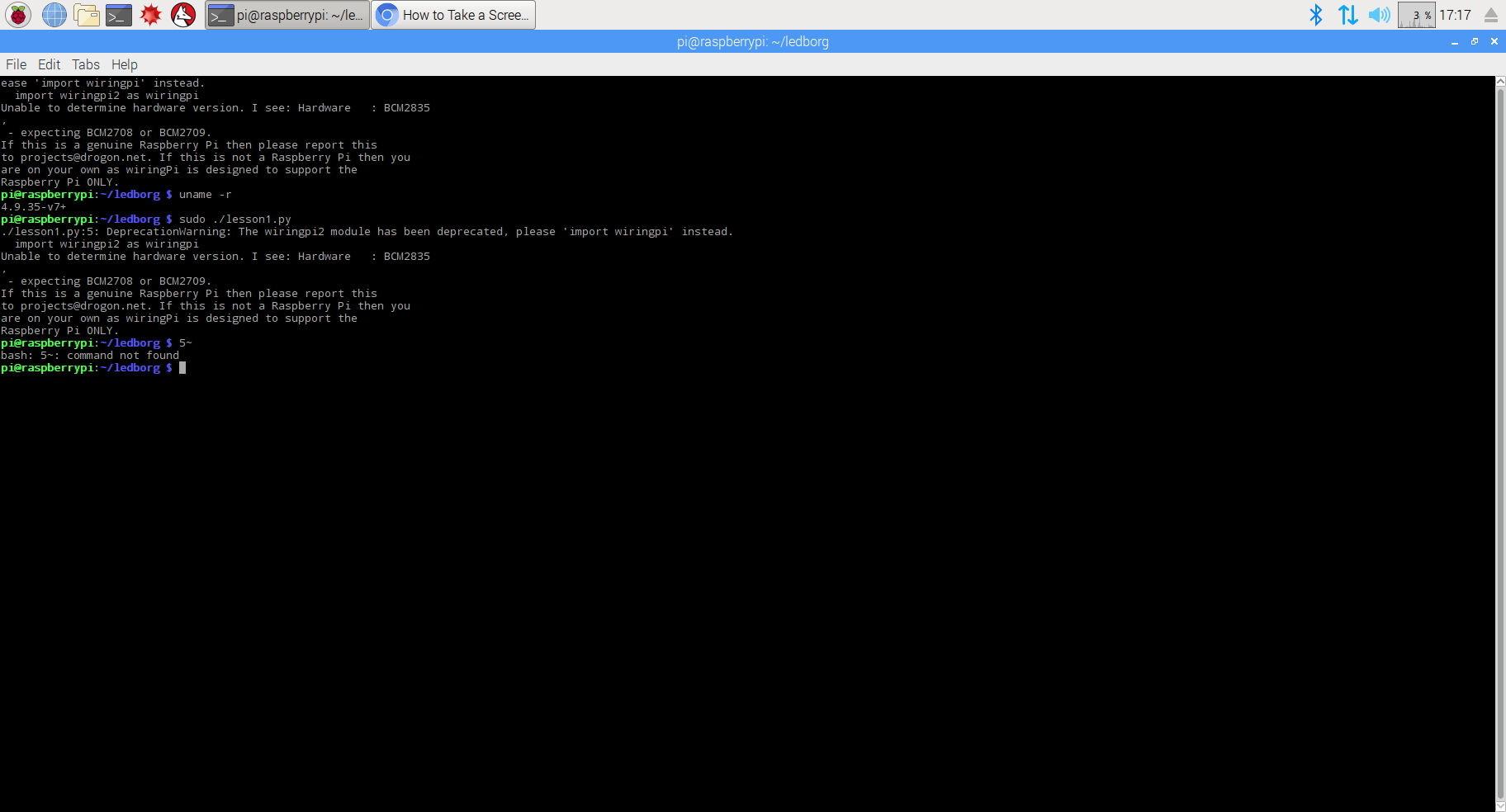The width and height of the screenshot is (1506, 812).
Task: Open the Help menu
Action: click(x=125, y=64)
